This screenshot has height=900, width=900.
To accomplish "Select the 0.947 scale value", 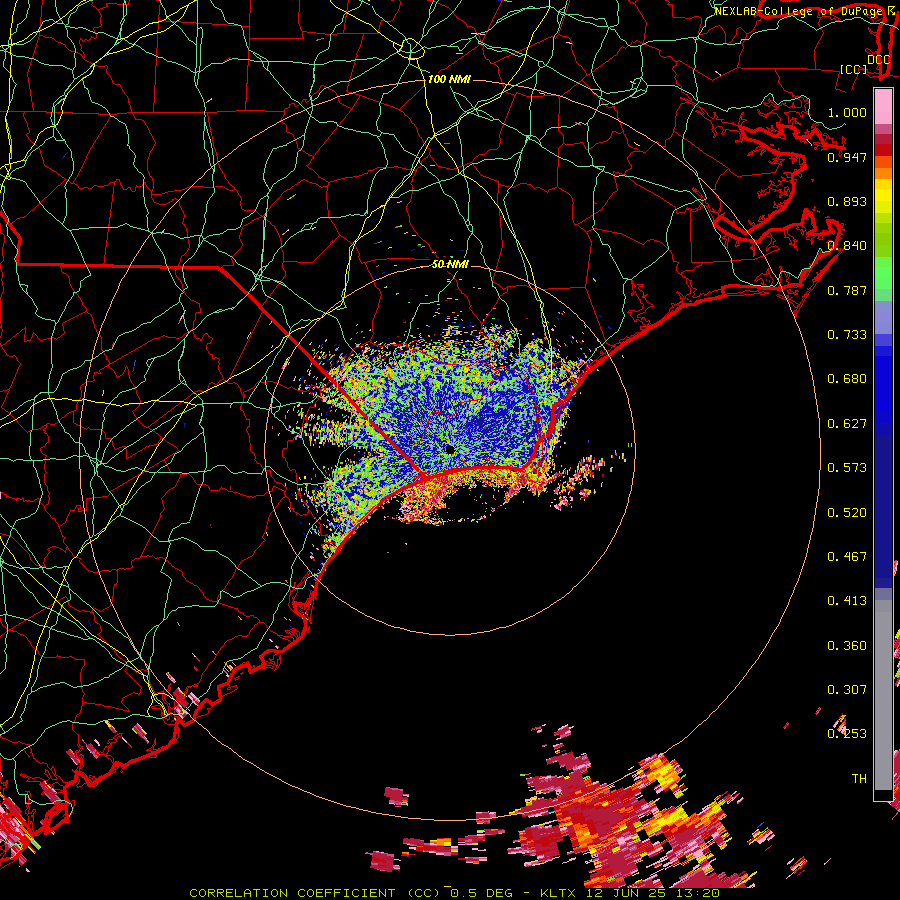I will [x=847, y=157].
